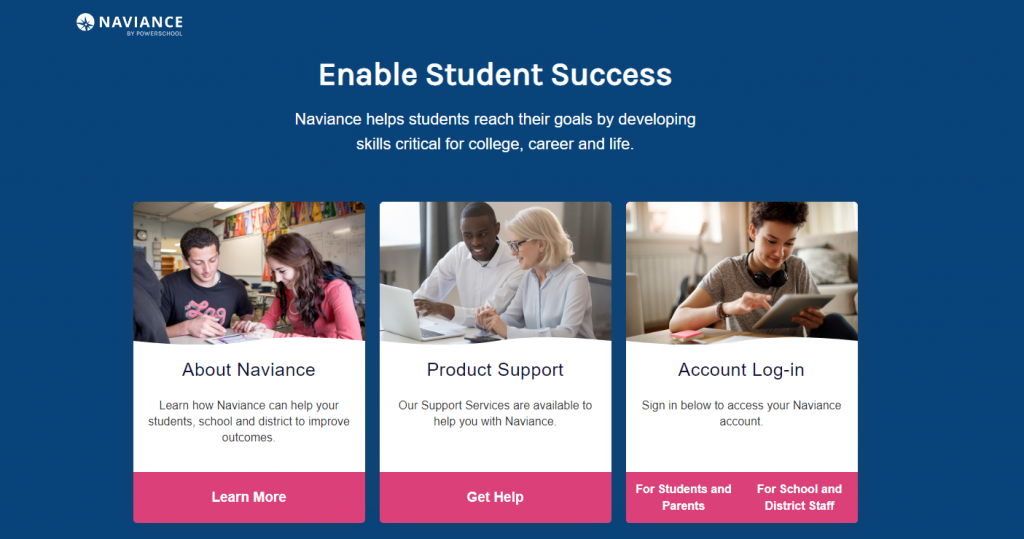Select For Students and Parents log-in
1024x539 pixels.
tap(683, 497)
